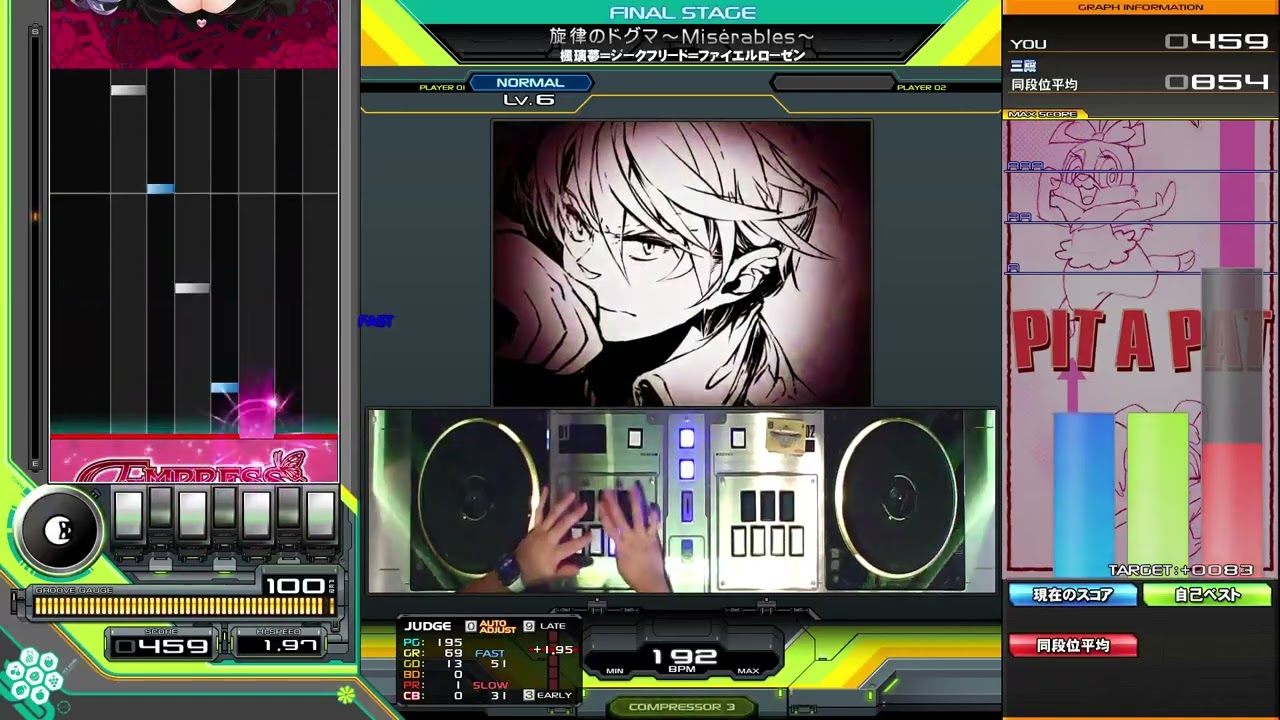Image resolution: width=1280 pixels, height=720 pixels.
Task: Tap the seventh, rightmost white key
Action: click(320, 514)
